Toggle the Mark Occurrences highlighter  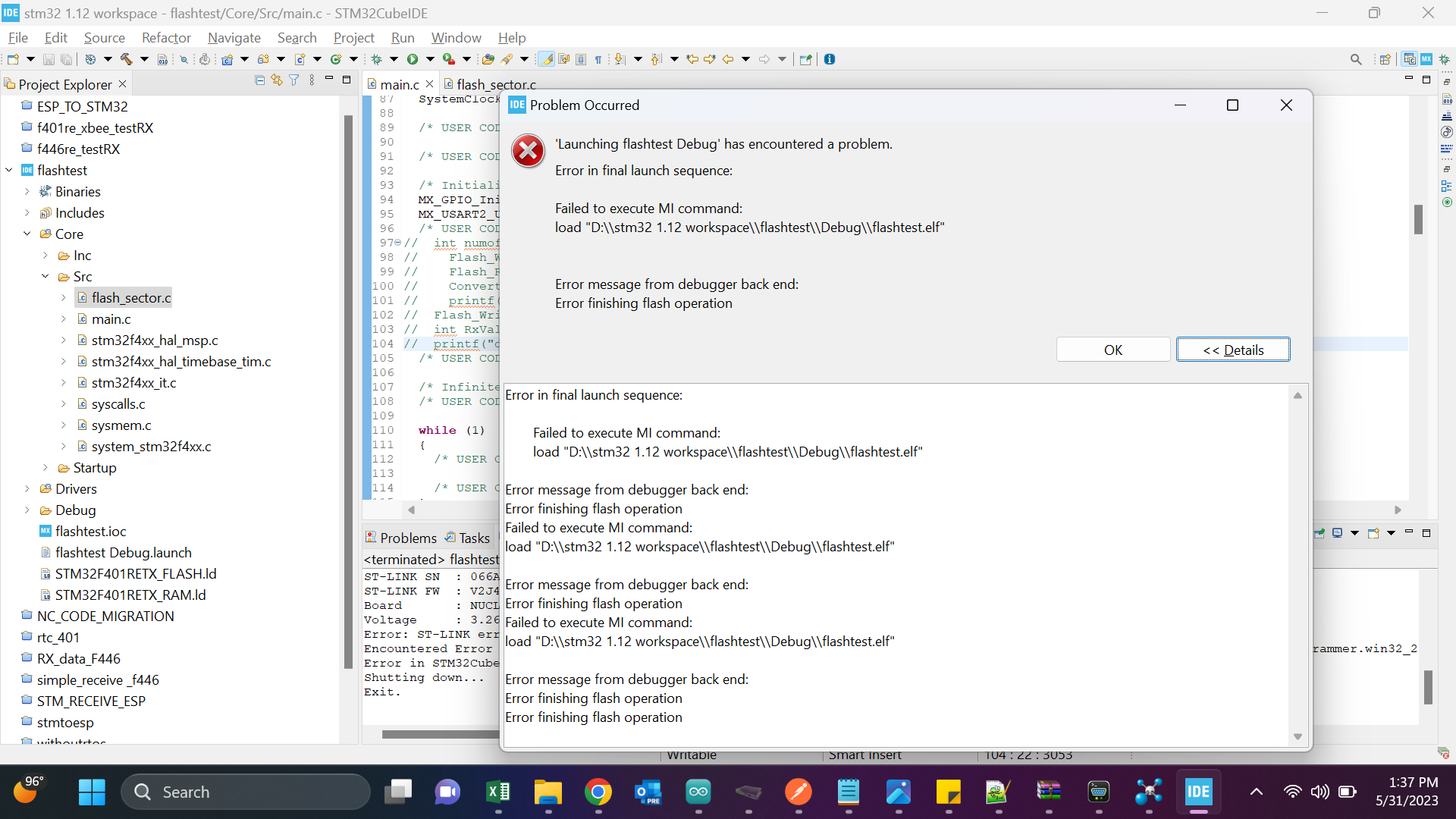tap(545, 59)
